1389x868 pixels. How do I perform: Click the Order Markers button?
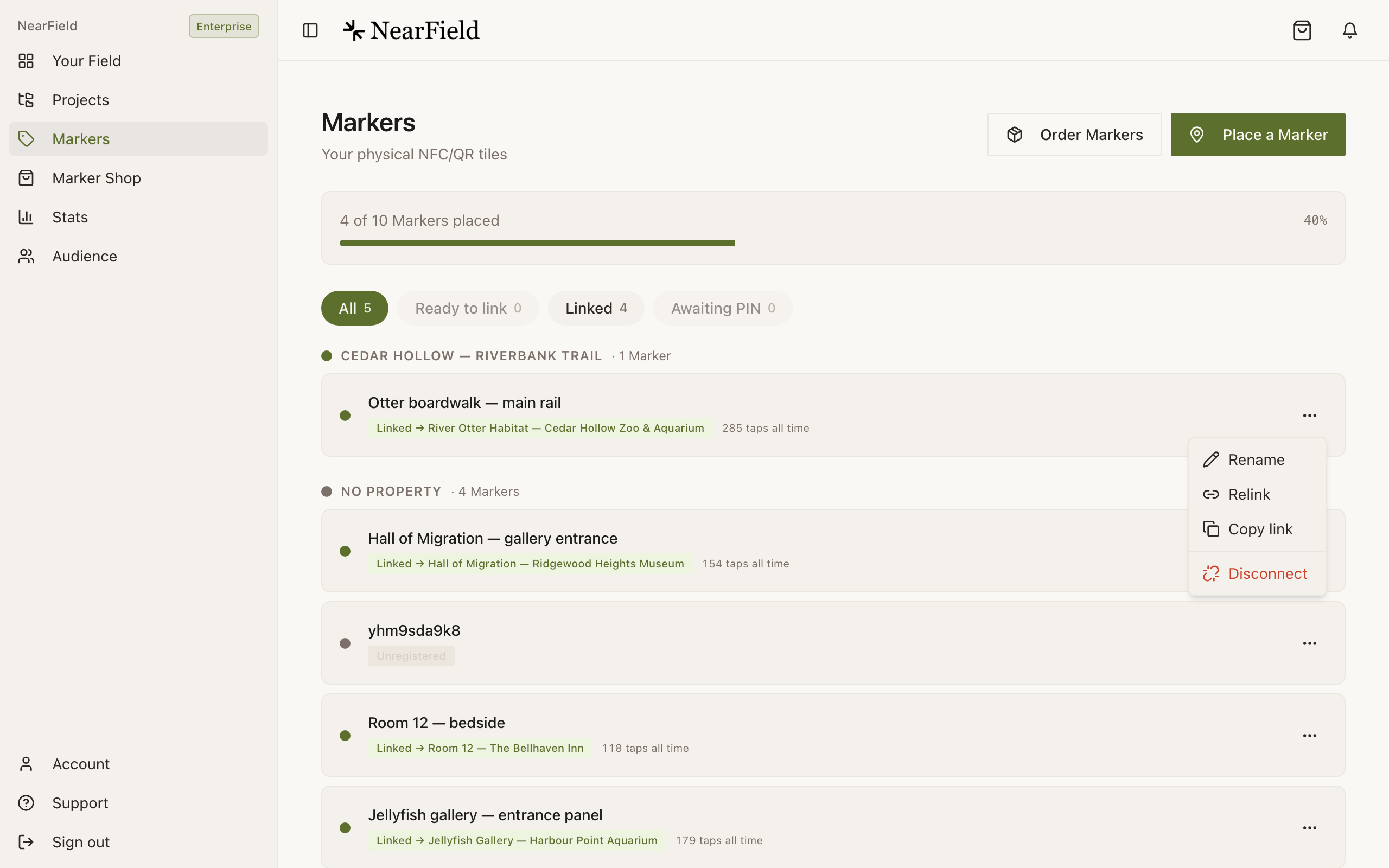coord(1074,135)
